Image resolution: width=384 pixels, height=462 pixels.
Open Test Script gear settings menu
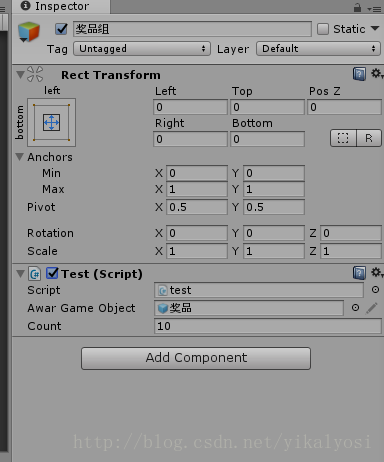point(377,273)
